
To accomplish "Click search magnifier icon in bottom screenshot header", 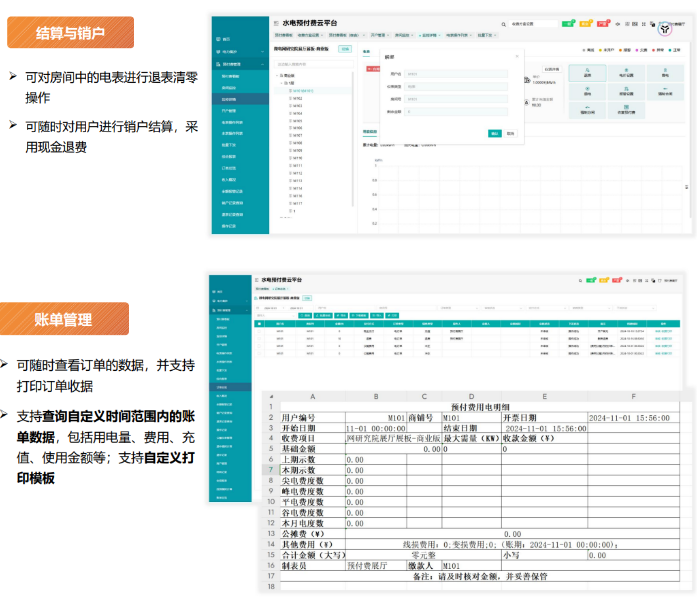I will [x=580, y=280].
